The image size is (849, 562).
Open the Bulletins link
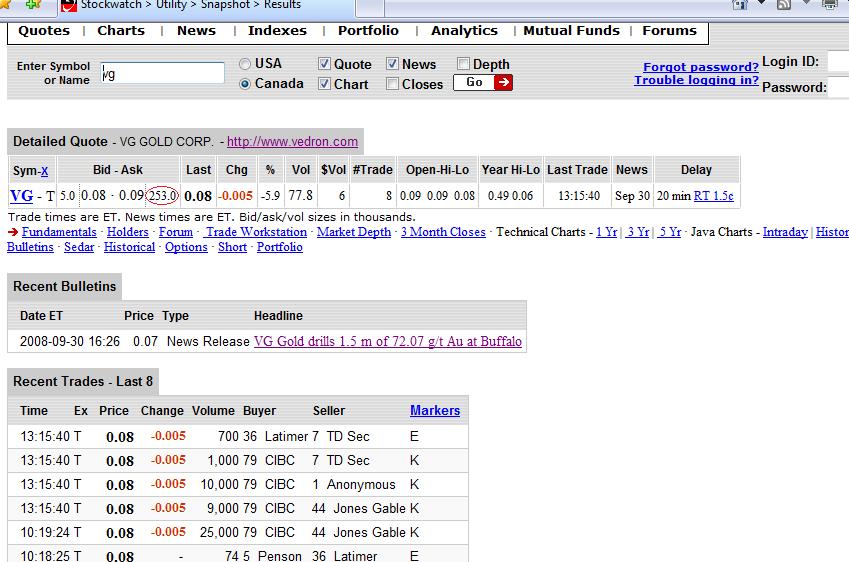point(30,247)
